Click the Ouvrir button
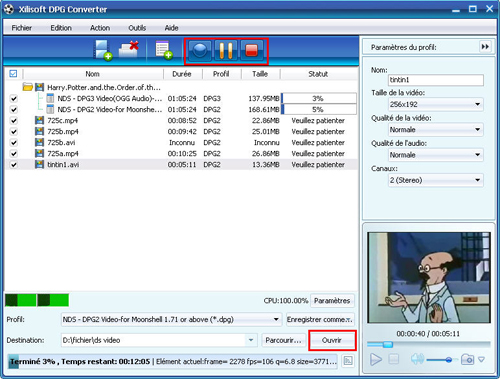500x379 pixels. tap(332, 340)
